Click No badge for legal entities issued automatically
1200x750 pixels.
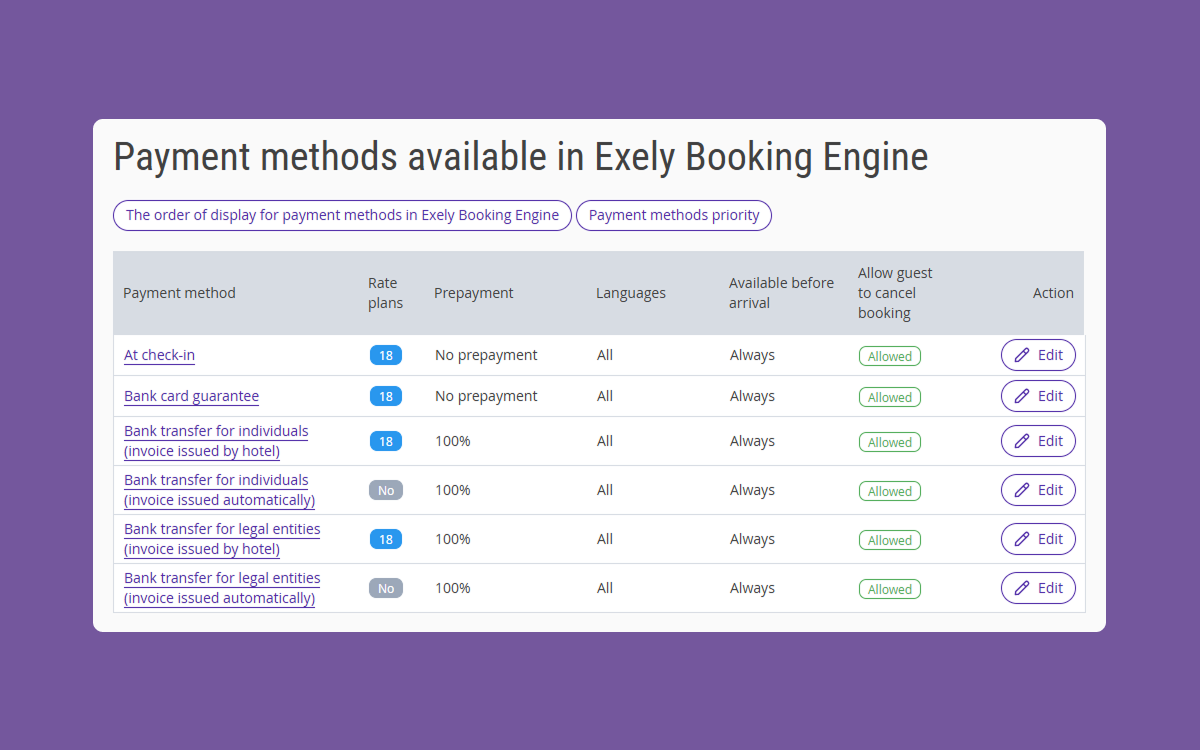(x=386, y=588)
